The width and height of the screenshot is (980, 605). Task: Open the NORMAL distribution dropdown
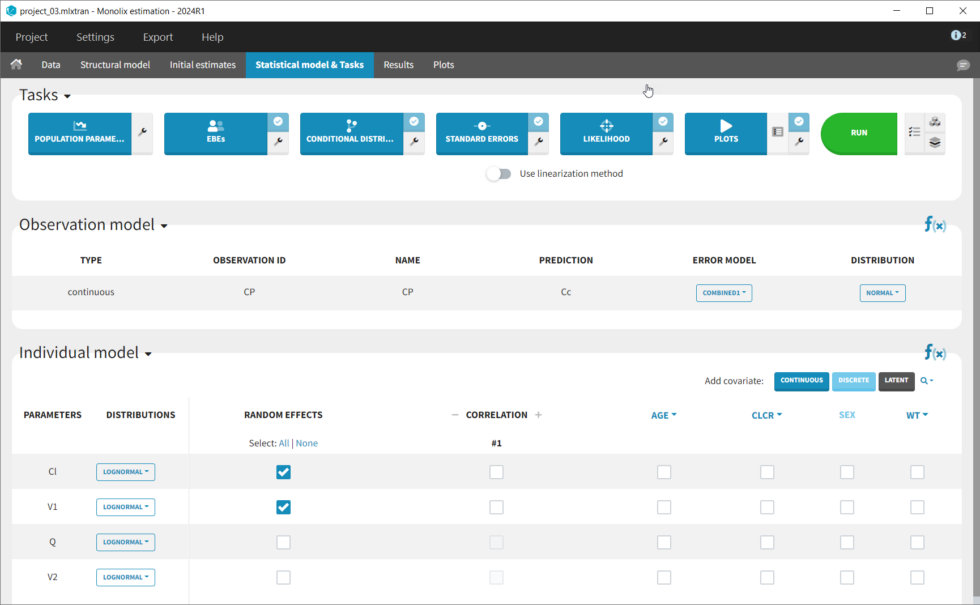point(882,293)
